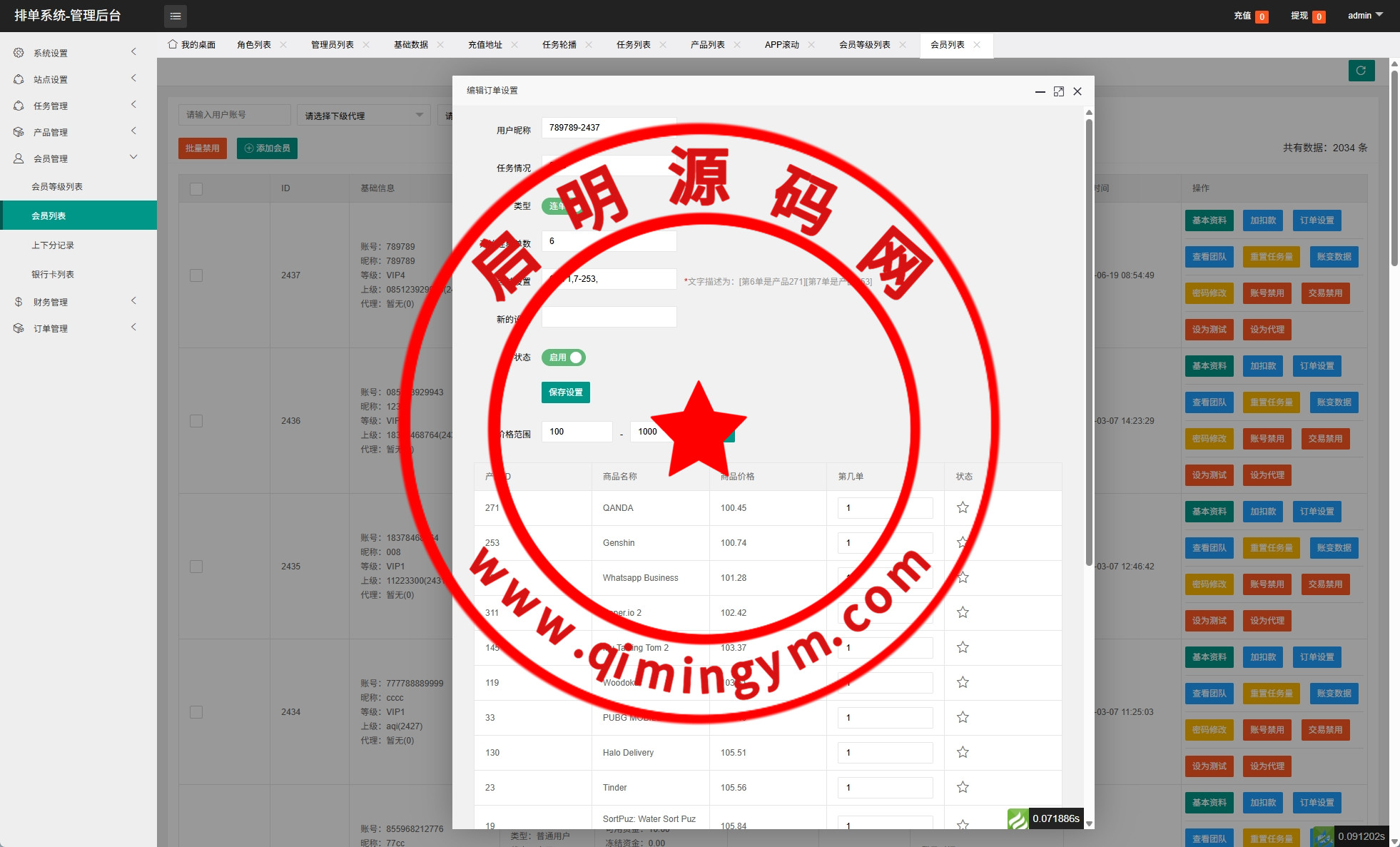The image size is (1400, 847).
Task: Click the 保存设置 button
Action: (565, 392)
